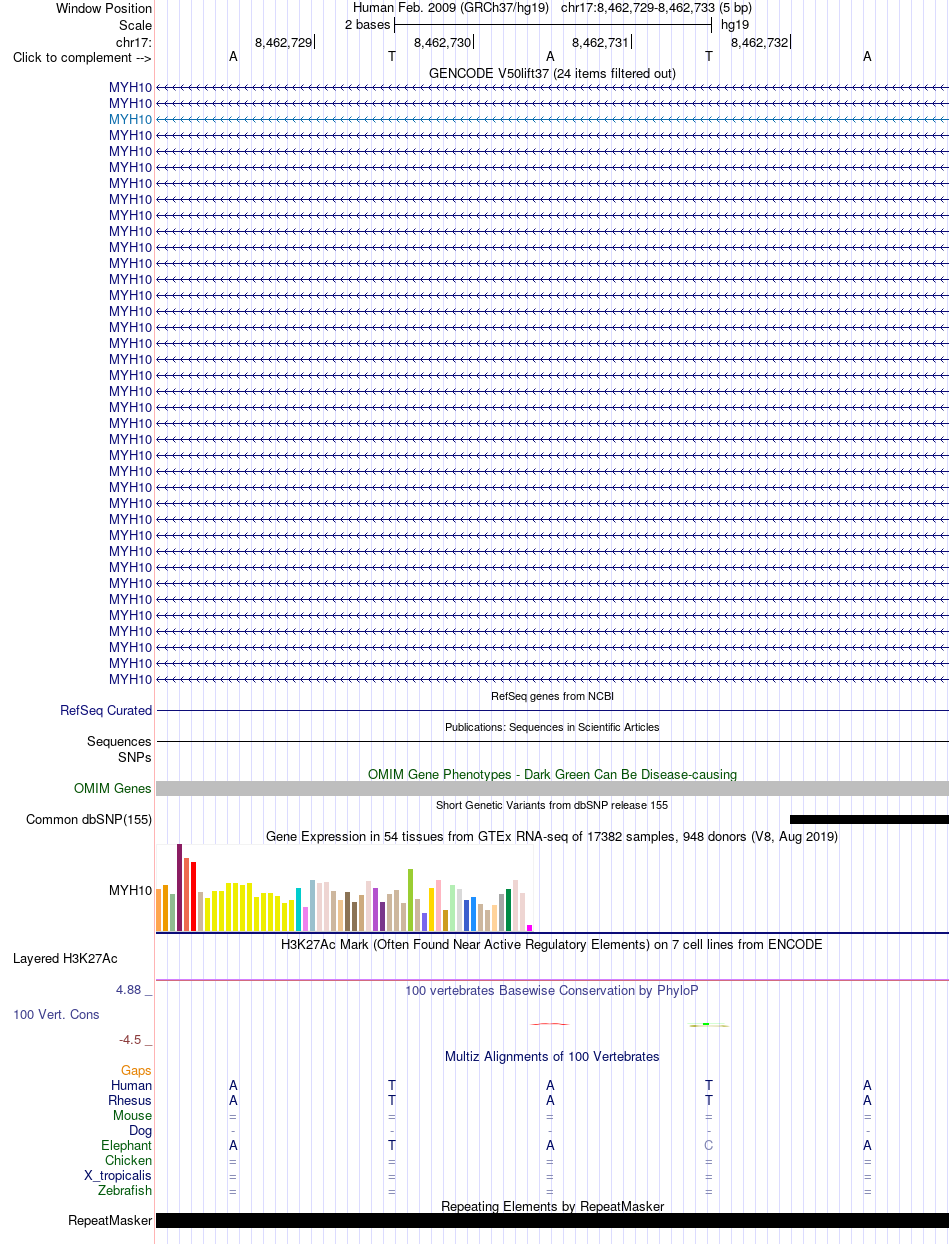
Task: Click the 8,462,732 position label
Action: 760,42
